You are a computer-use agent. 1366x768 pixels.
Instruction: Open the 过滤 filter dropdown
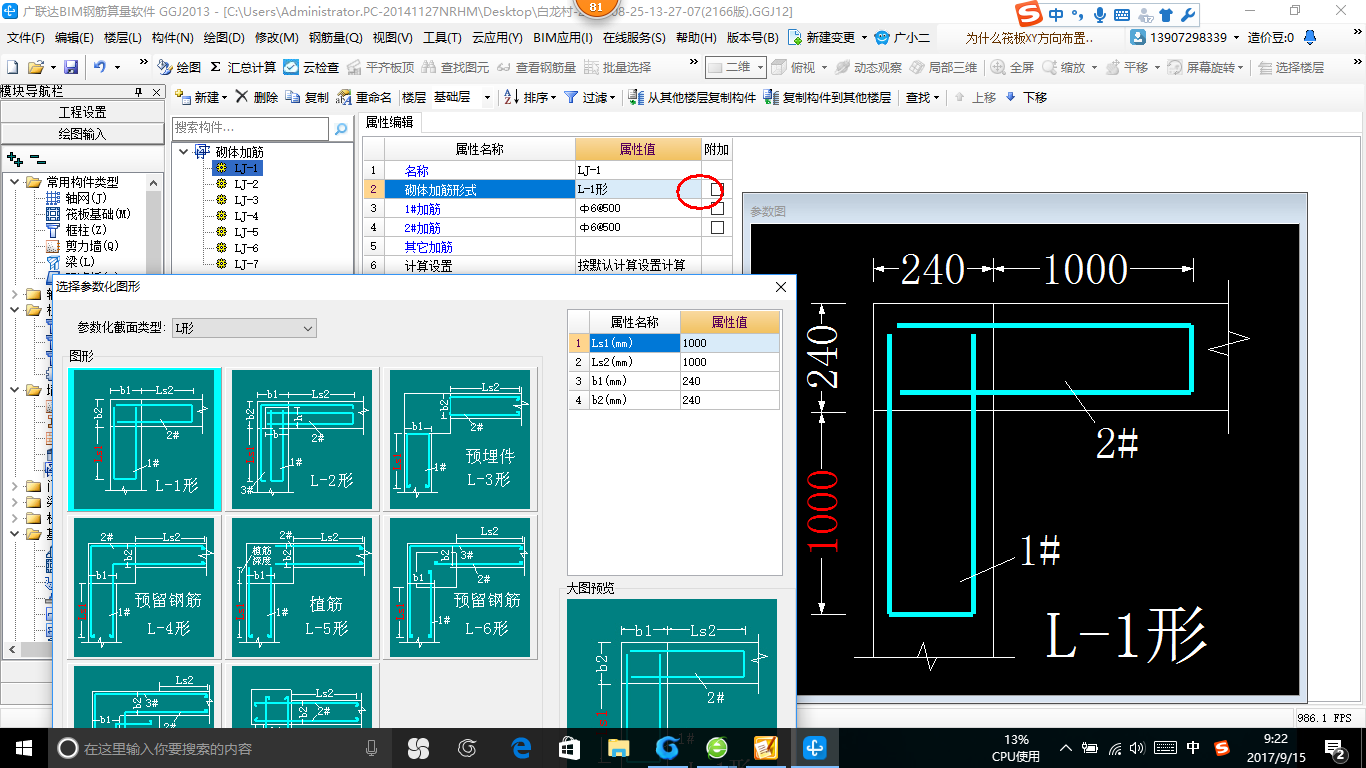click(613, 97)
